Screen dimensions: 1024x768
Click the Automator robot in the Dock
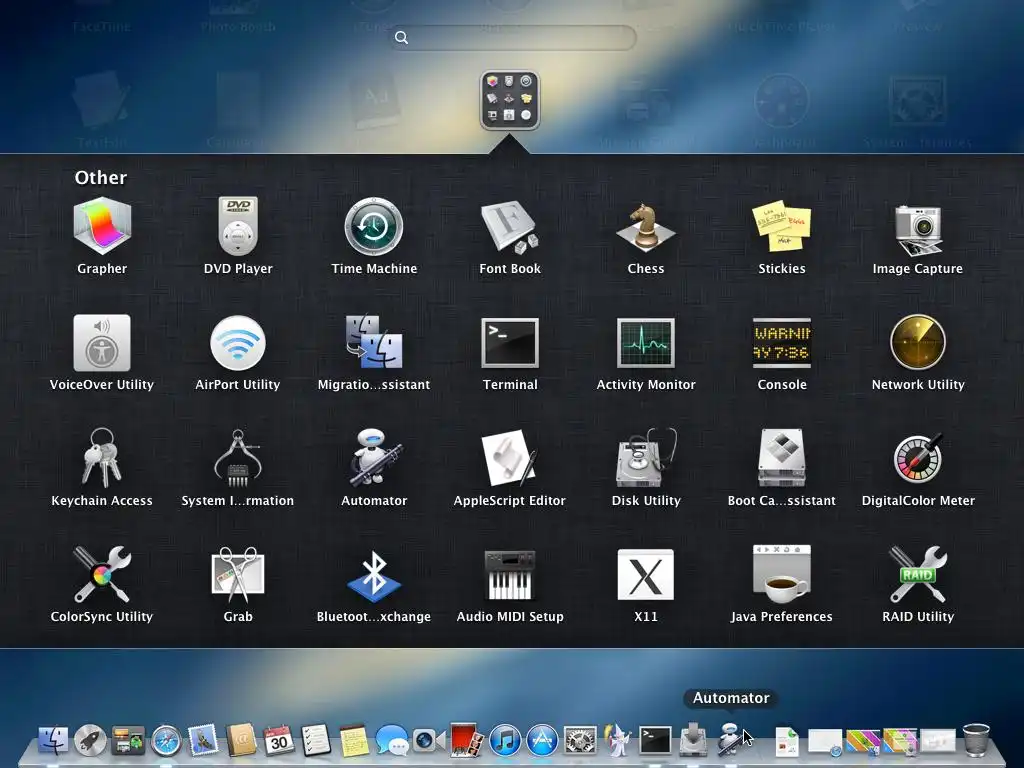(730, 740)
